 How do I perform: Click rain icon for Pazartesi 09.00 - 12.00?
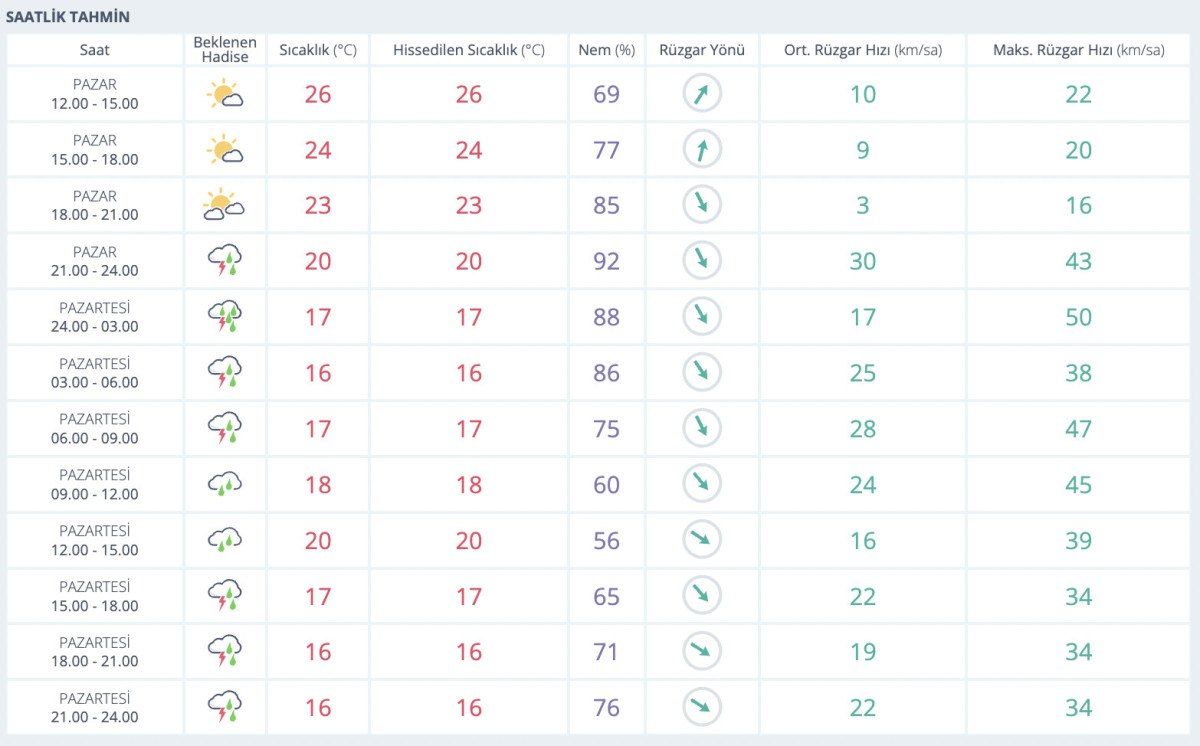point(225,485)
